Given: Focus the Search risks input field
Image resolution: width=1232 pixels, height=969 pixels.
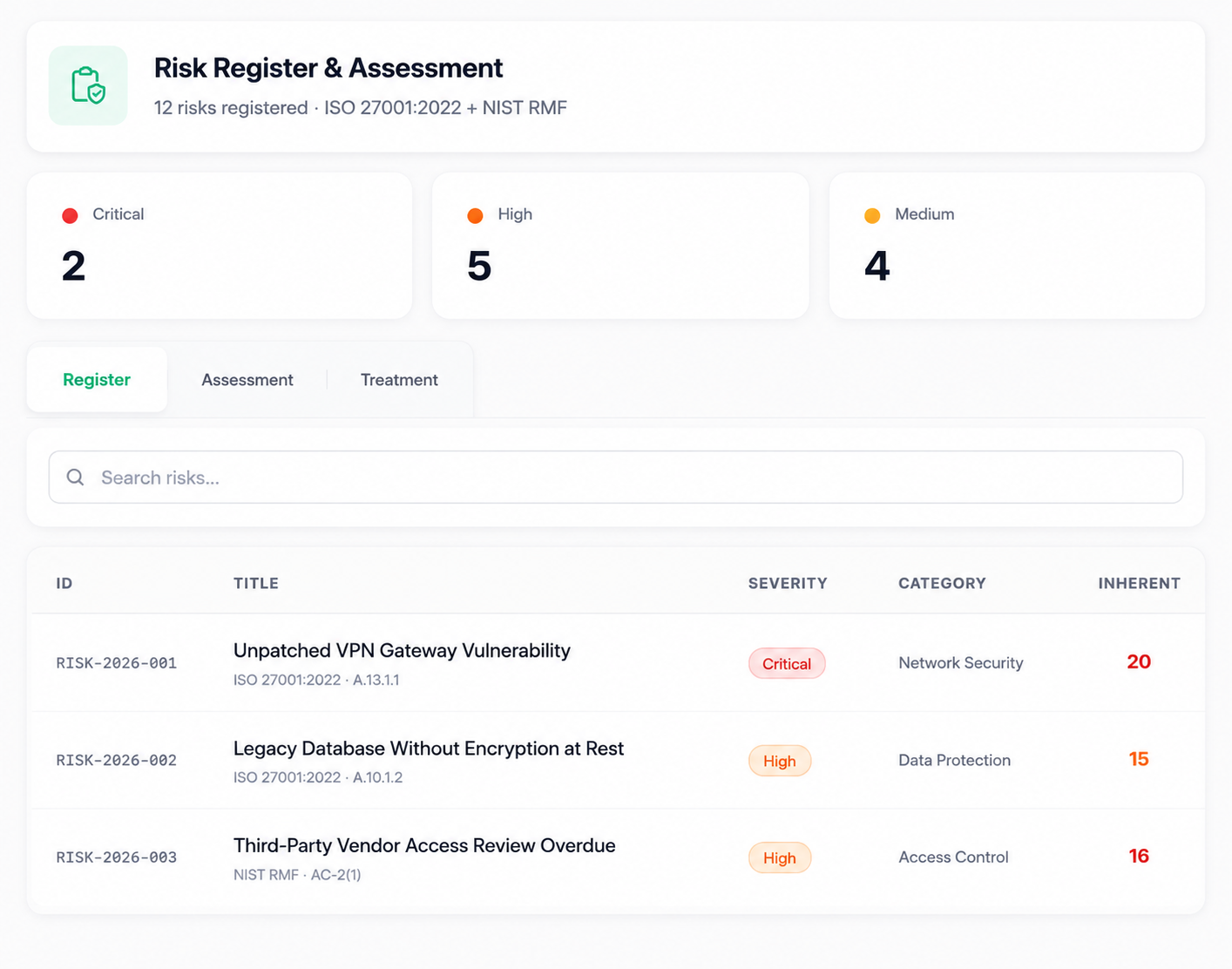Looking at the screenshot, I should pyautogui.click(x=616, y=478).
